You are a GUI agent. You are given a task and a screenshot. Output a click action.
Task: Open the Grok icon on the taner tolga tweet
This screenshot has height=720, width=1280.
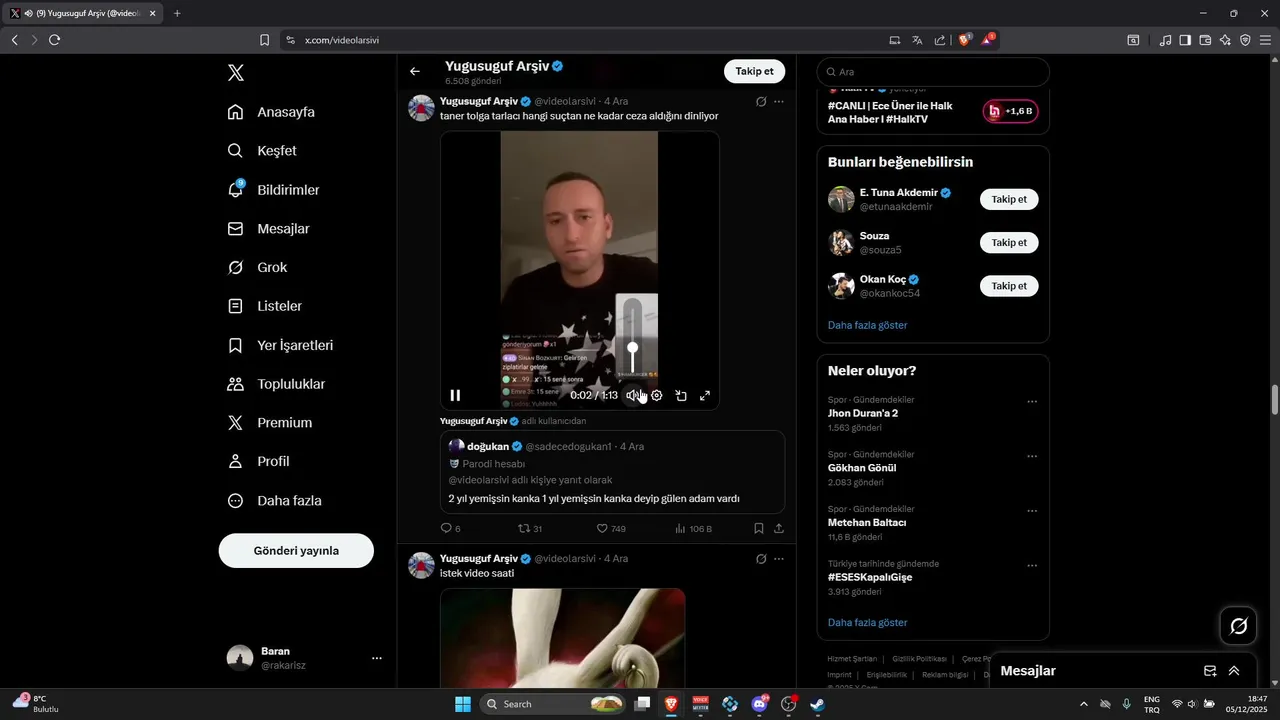[x=761, y=101]
